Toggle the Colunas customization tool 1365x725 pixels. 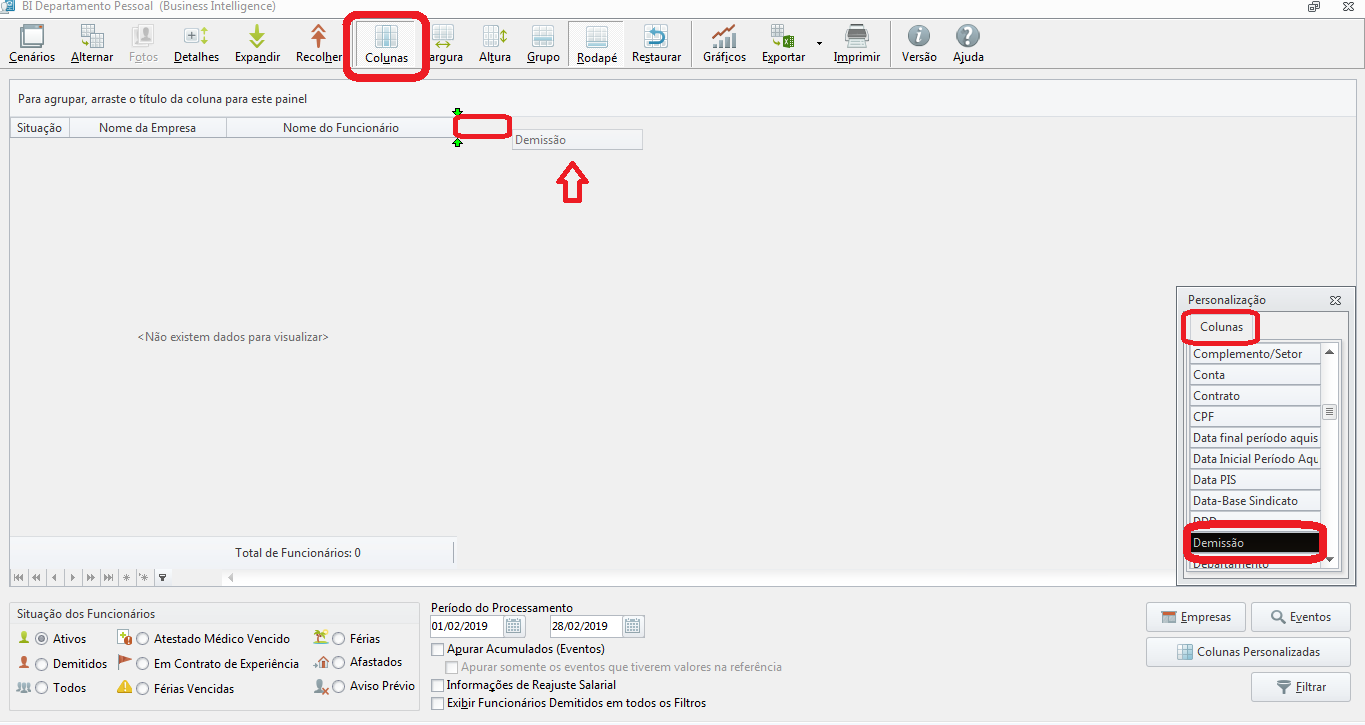pyautogui.click(x=386, y=44)
